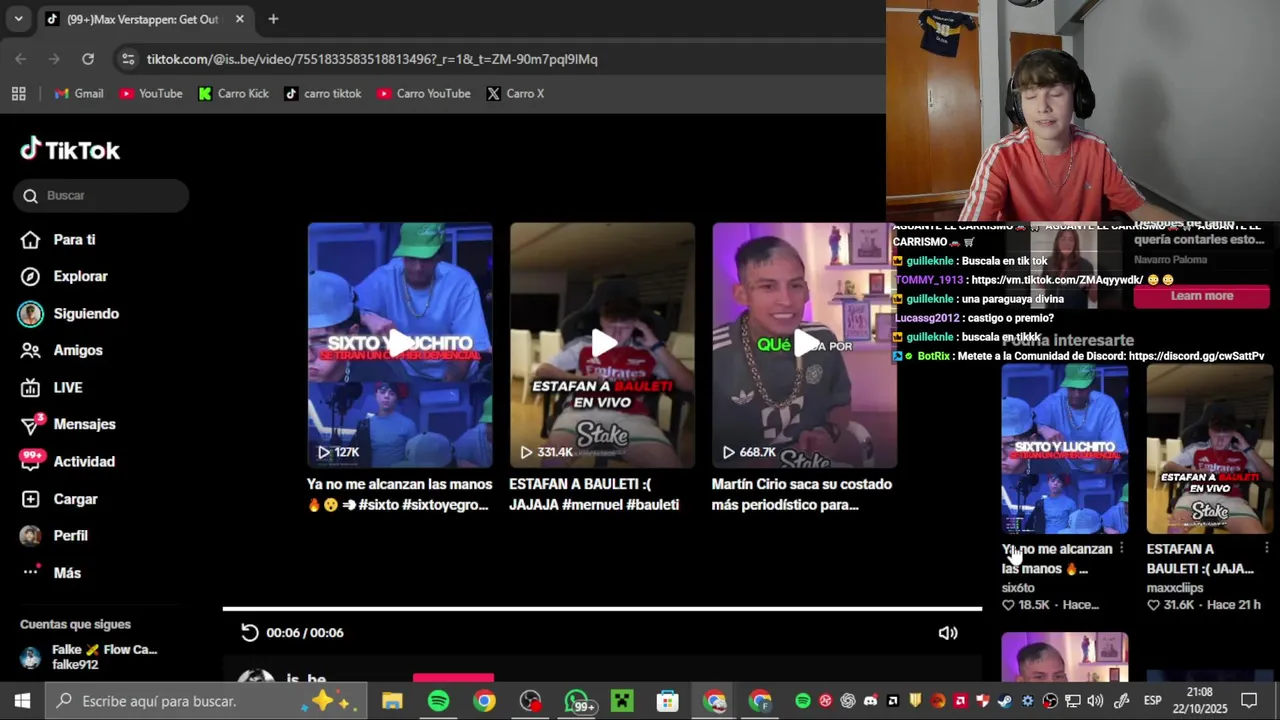Click the Windows taskbar search box

coord(206,701)
